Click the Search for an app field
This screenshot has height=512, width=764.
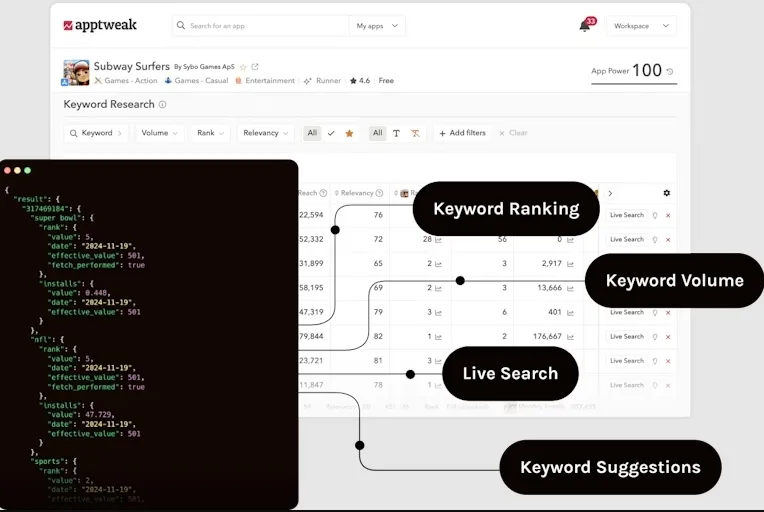[261, 26]
